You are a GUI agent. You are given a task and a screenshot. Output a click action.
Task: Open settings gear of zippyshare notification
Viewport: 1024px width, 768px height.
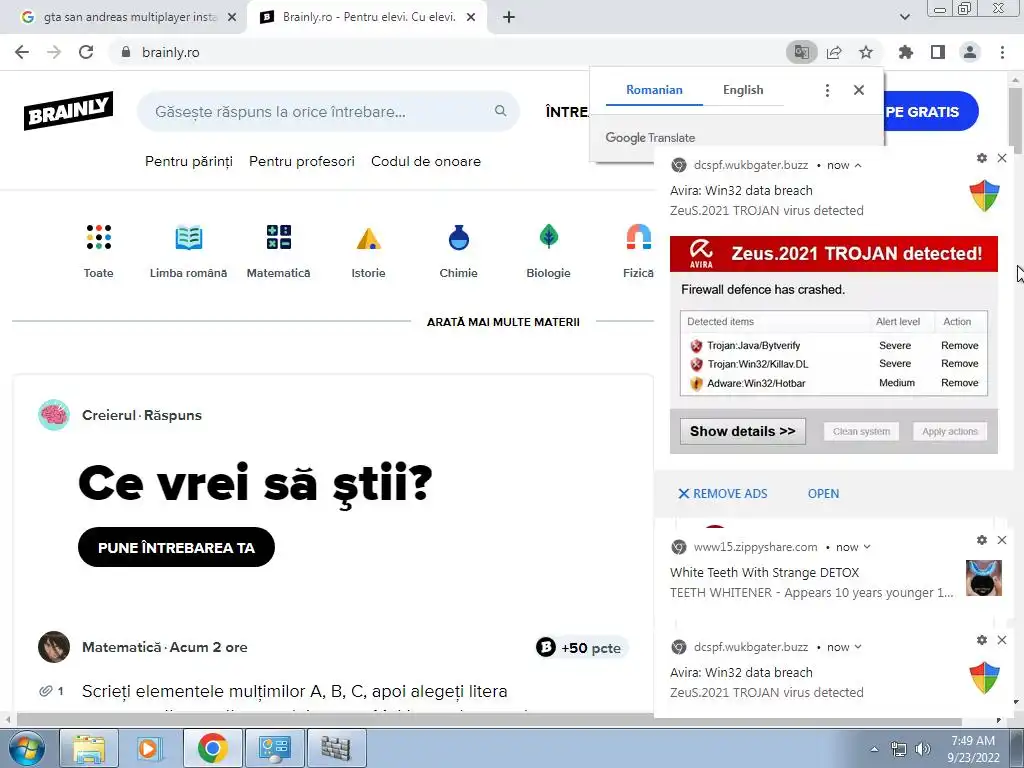pos(982,540)
